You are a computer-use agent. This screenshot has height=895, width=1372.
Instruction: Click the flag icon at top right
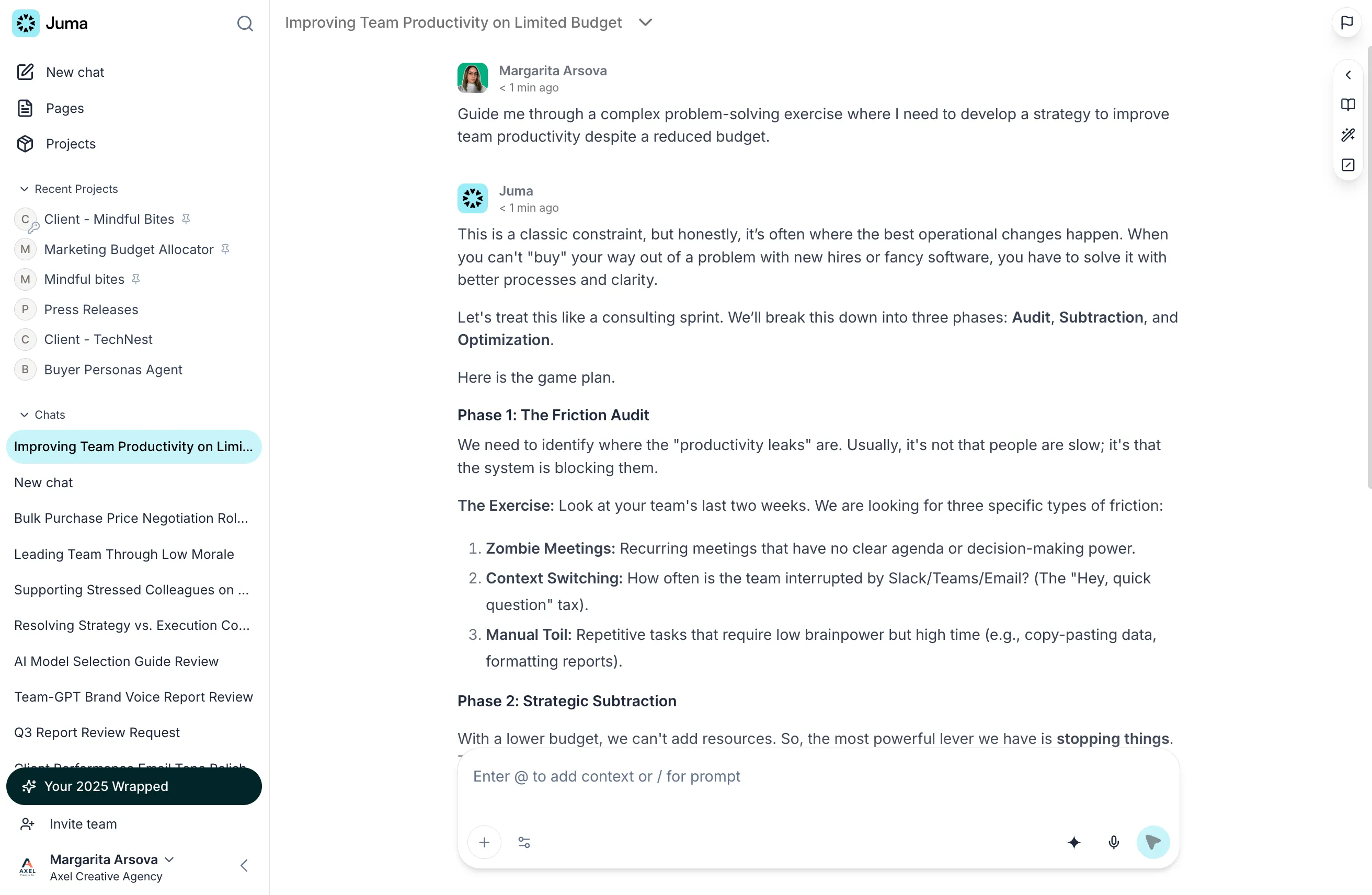click(1346, 22)
